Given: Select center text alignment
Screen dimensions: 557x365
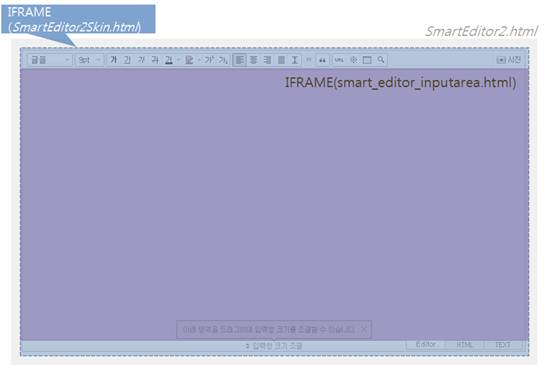Looking at the screenshot, I should point(253,60).
